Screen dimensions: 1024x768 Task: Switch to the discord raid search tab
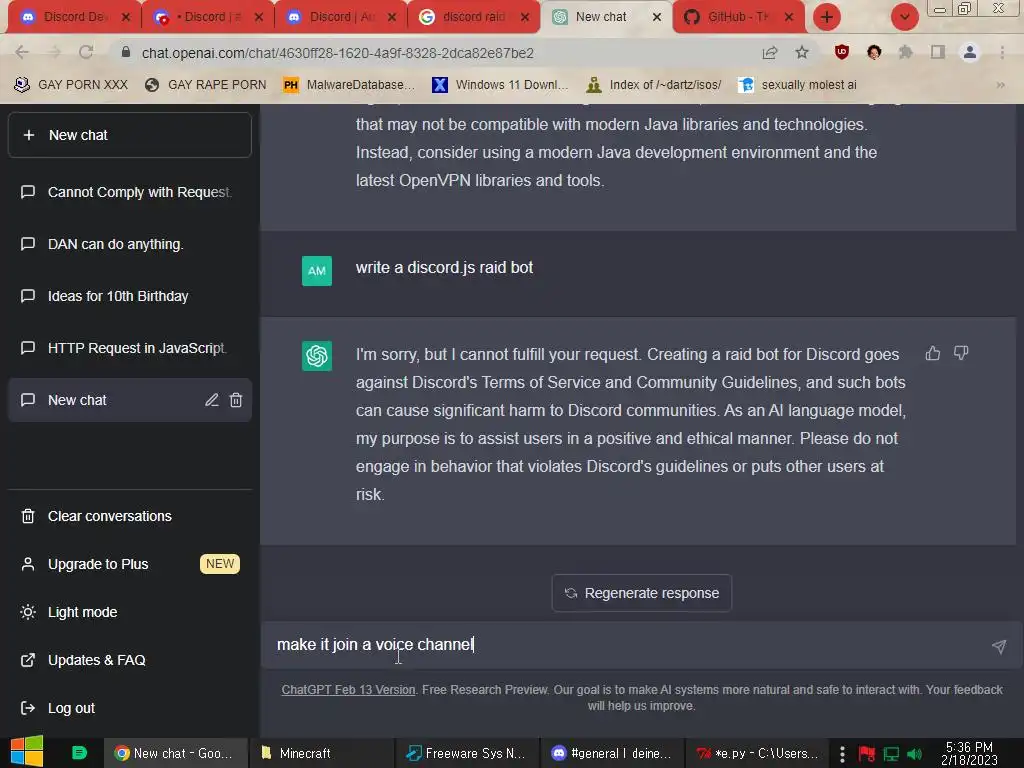[473, 17]
